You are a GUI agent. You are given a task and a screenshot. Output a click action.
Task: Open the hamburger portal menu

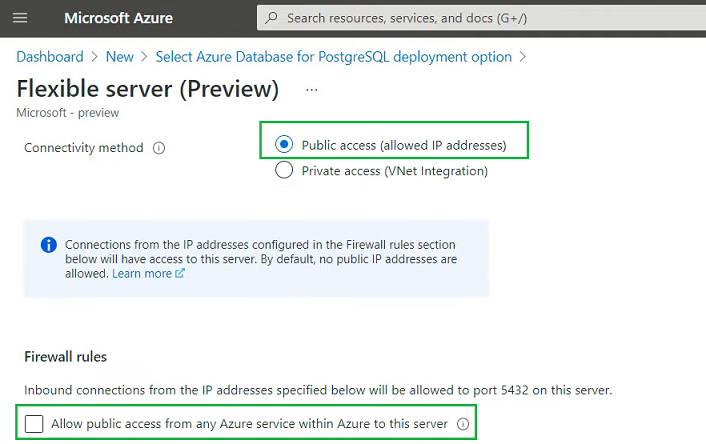click(x=20, y=18)
